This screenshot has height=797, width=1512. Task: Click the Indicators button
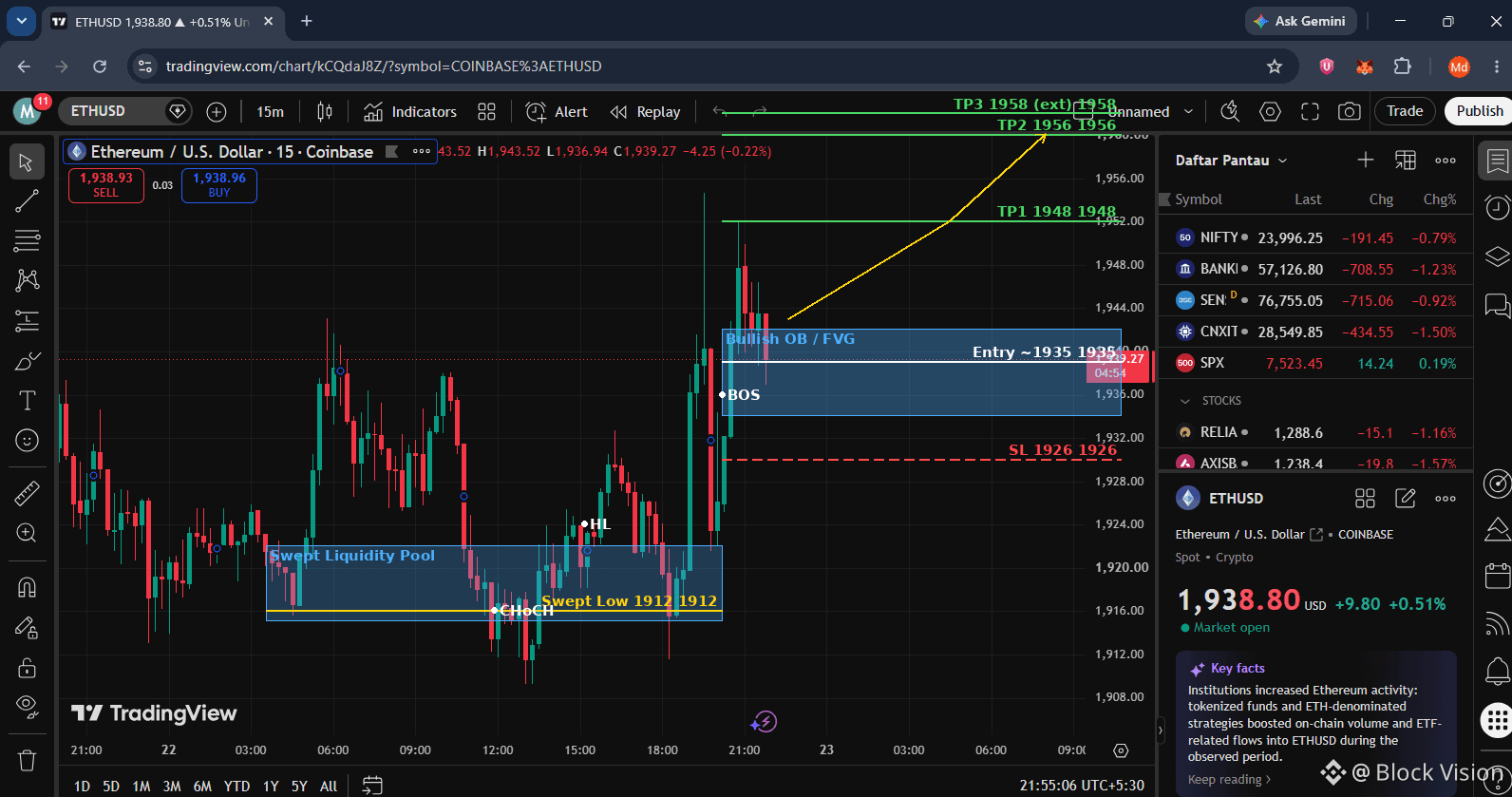coord(410,112)
